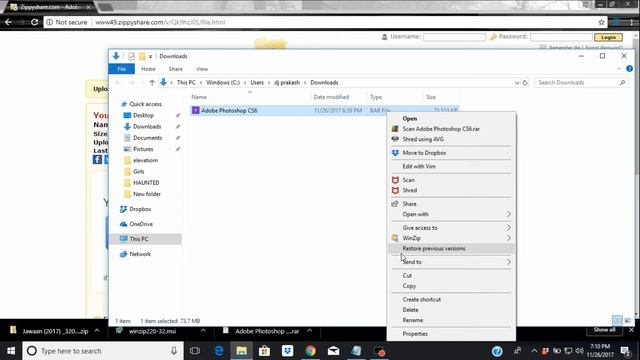The image size is (640, 360).
Task: Select HAUNTED folder in sidebar
Action: point(146,183)
